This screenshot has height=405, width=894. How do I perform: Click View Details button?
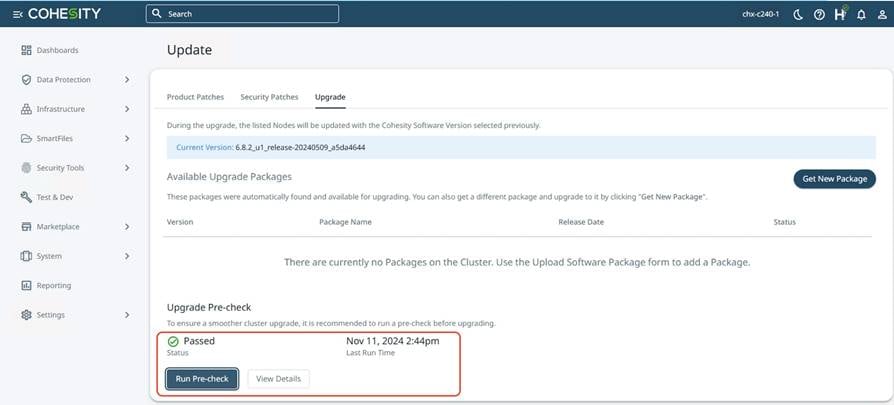278,379
